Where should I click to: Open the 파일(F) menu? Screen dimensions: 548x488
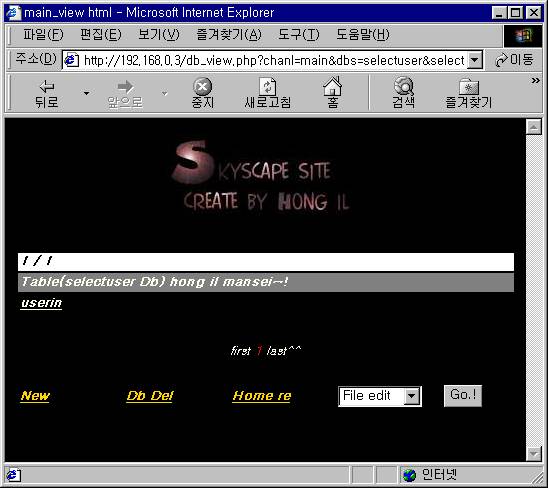[x=43, y=34]
